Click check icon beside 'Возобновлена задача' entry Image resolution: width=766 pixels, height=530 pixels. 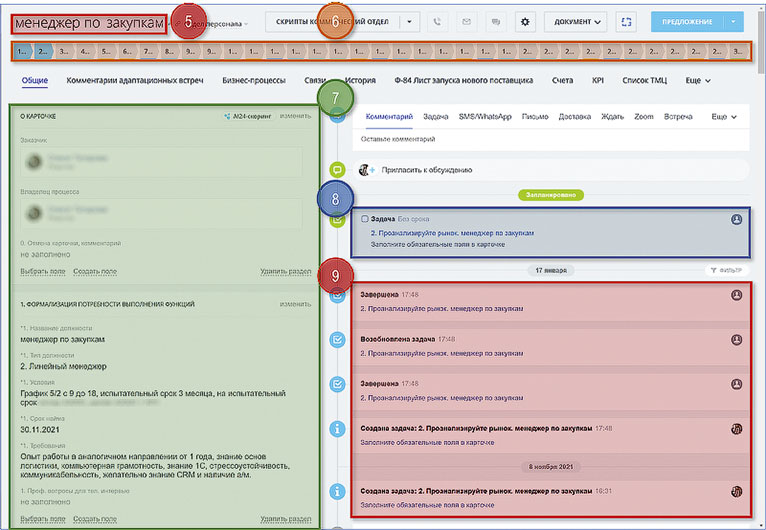337,340
